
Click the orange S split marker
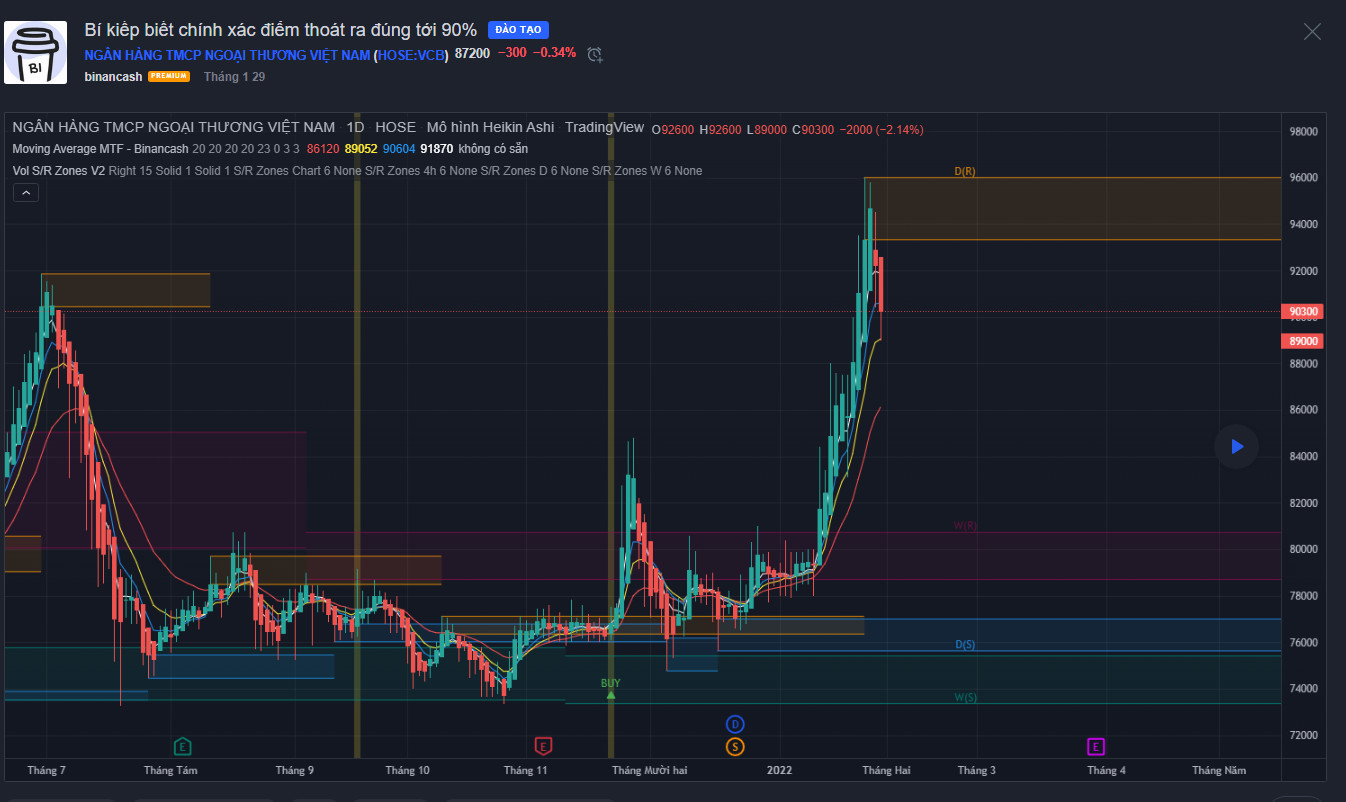[x=735, y=746]
